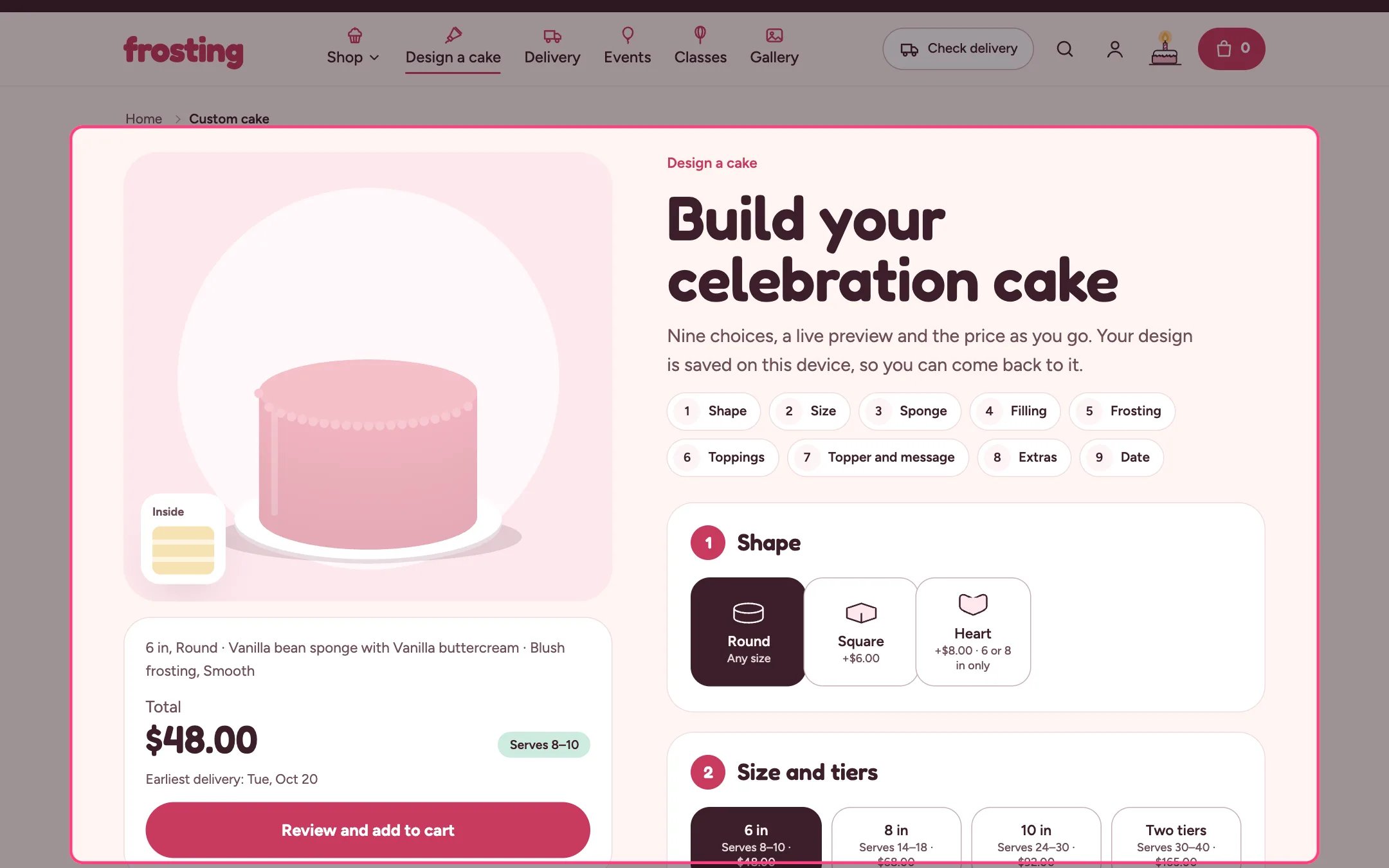Click the $48.00 total price

[201, 740]
